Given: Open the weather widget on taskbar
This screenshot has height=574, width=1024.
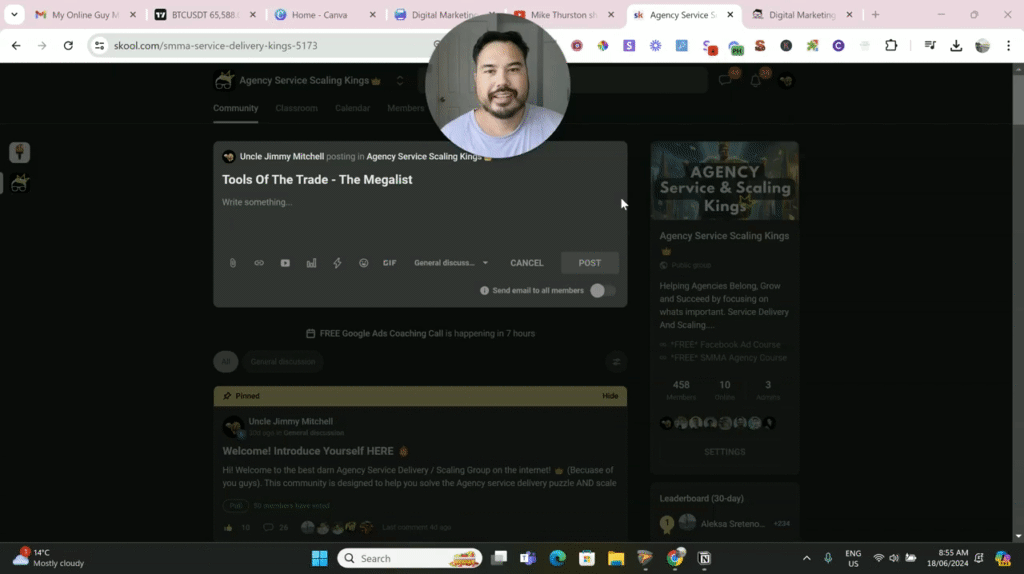Looking at the screenshot, I should pyautogui.click(x=49, y=558).
